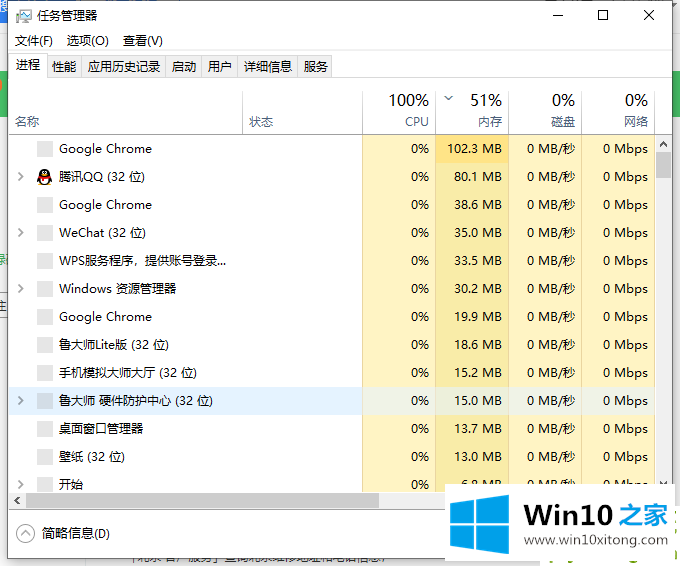Select the 腾讯QQ (32 位) process name
This screenshot has height=566, width=680.
point(102,177)
